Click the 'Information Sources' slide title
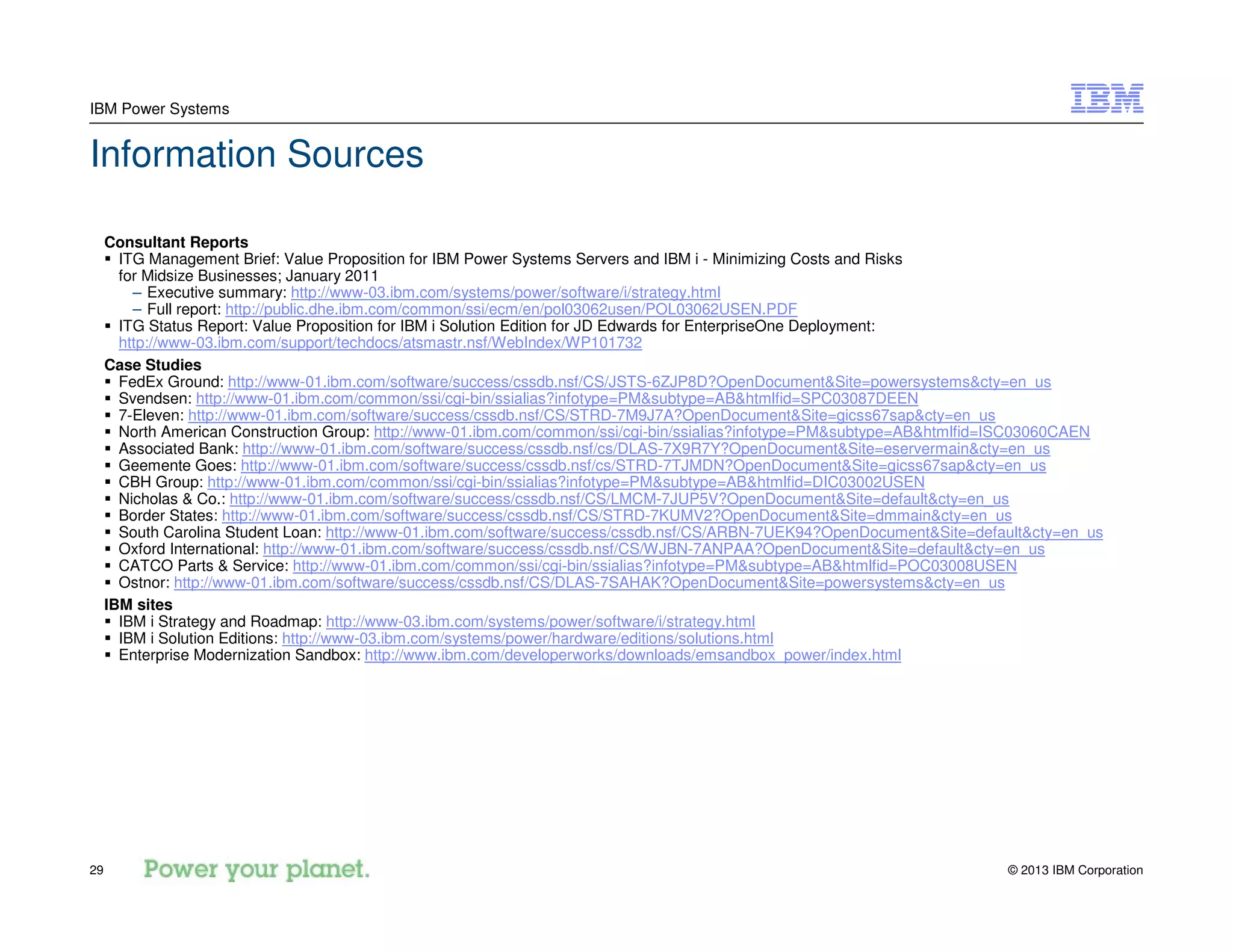 257,154
